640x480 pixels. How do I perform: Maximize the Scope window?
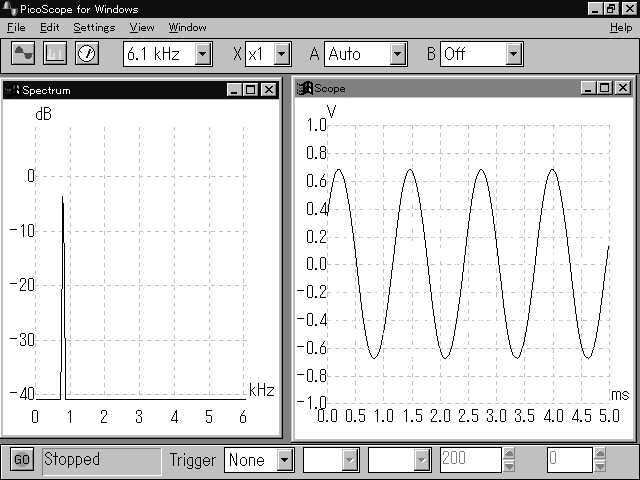point(604,88)
